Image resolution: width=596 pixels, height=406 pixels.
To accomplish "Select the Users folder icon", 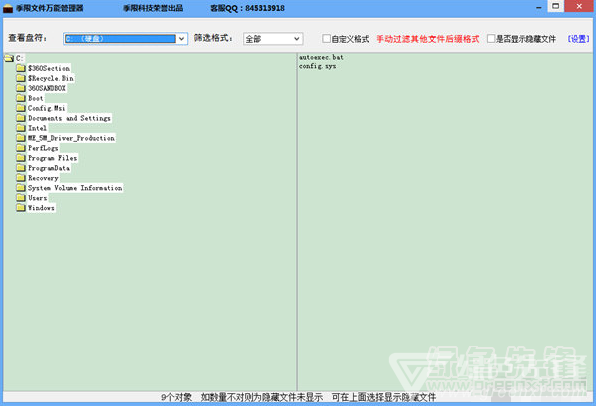I will [x=21, y=198].
